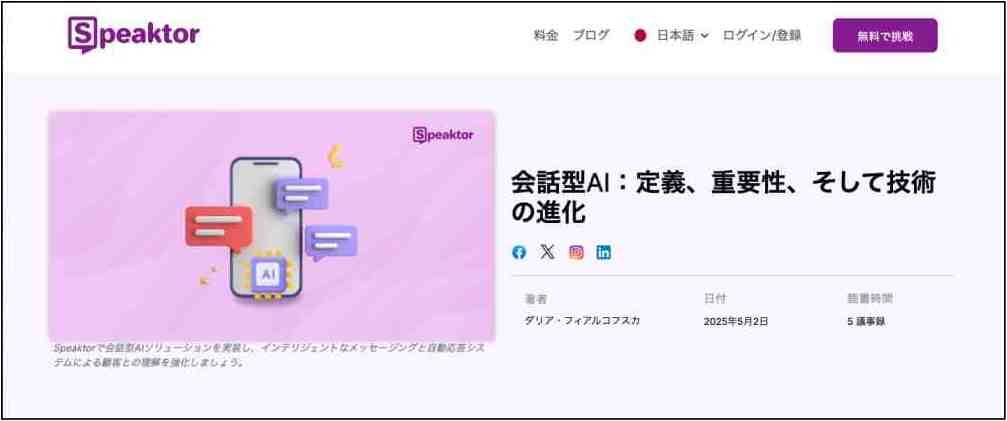Click the date 2025年5月2日
Screen dimensions: 1007x421
[x=736, y=322]
